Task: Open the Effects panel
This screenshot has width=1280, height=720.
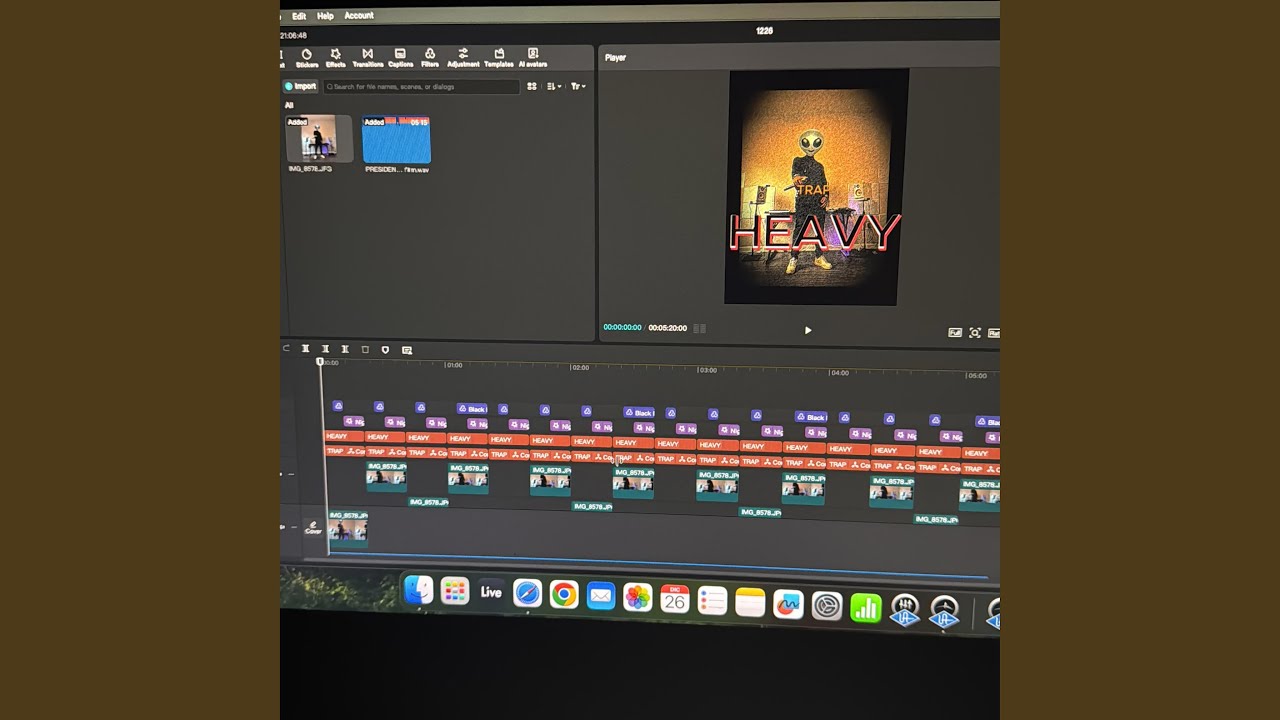Action: [335, 58]
